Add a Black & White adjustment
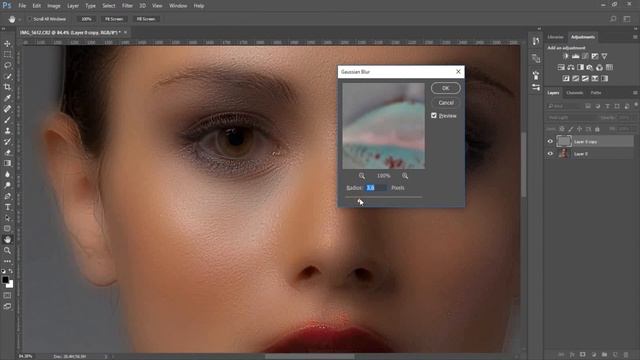The image size is (640, 360). [x=580, y=67]
